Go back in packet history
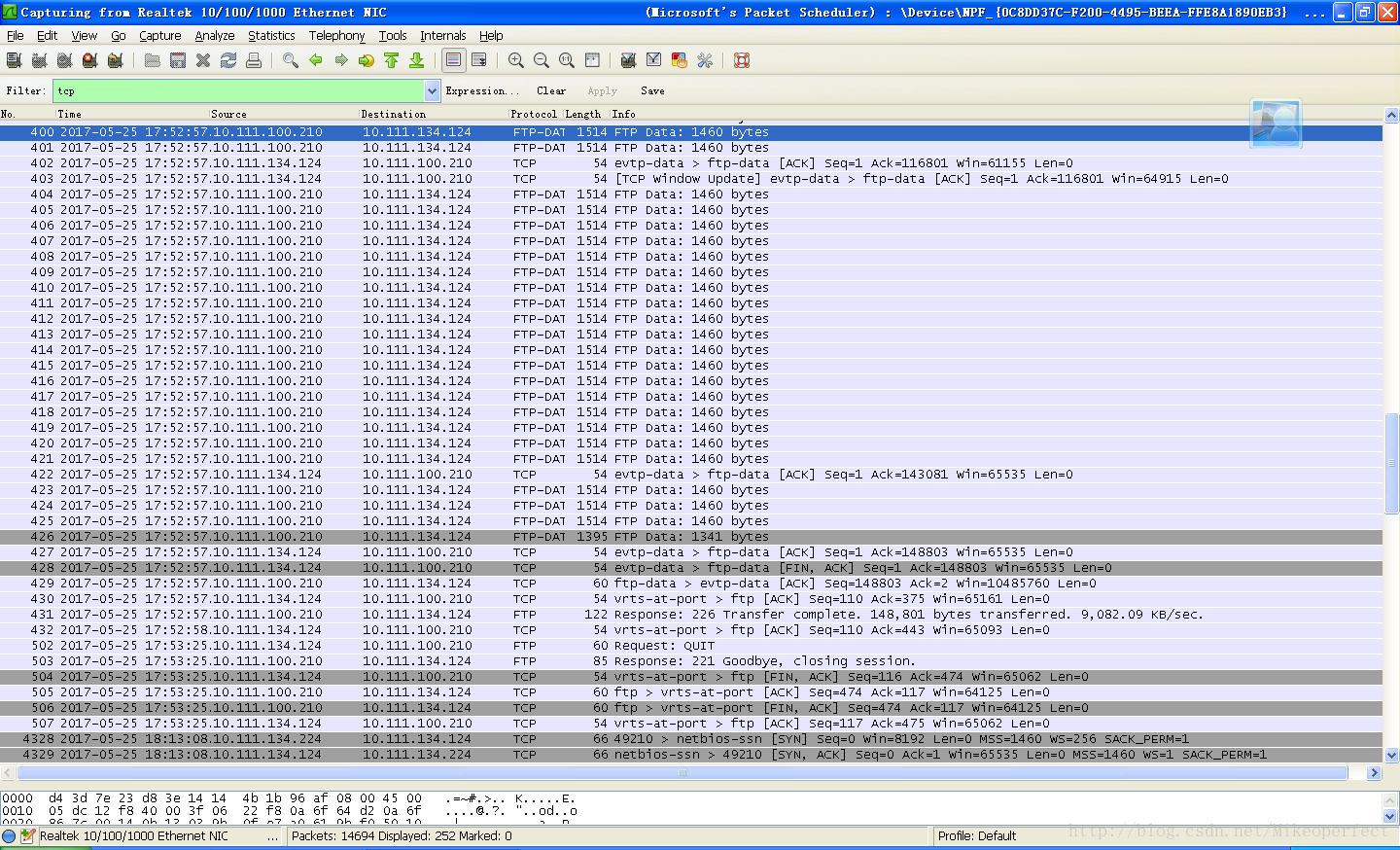The image size is (1400, 850). (316, 60)
